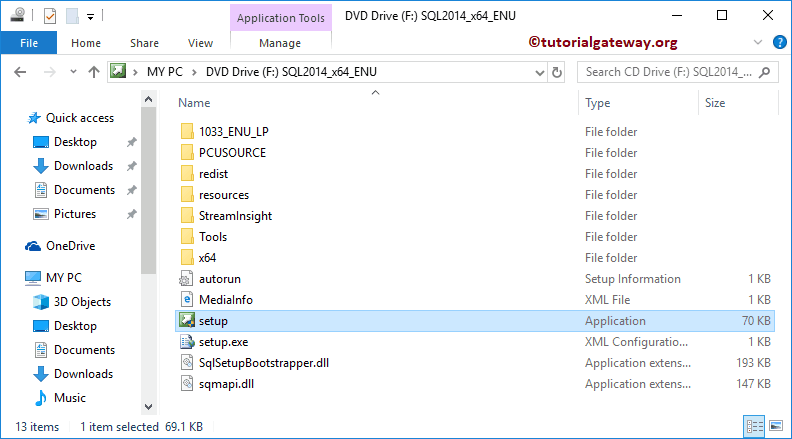Switch to the View ribbon tab
Viewport: 792px width, 439px height.
[201, 43]
